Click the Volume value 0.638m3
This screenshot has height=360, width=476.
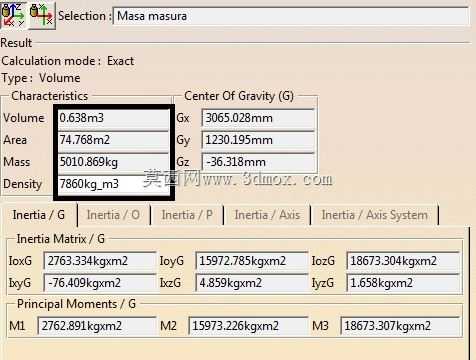point(113,118)
